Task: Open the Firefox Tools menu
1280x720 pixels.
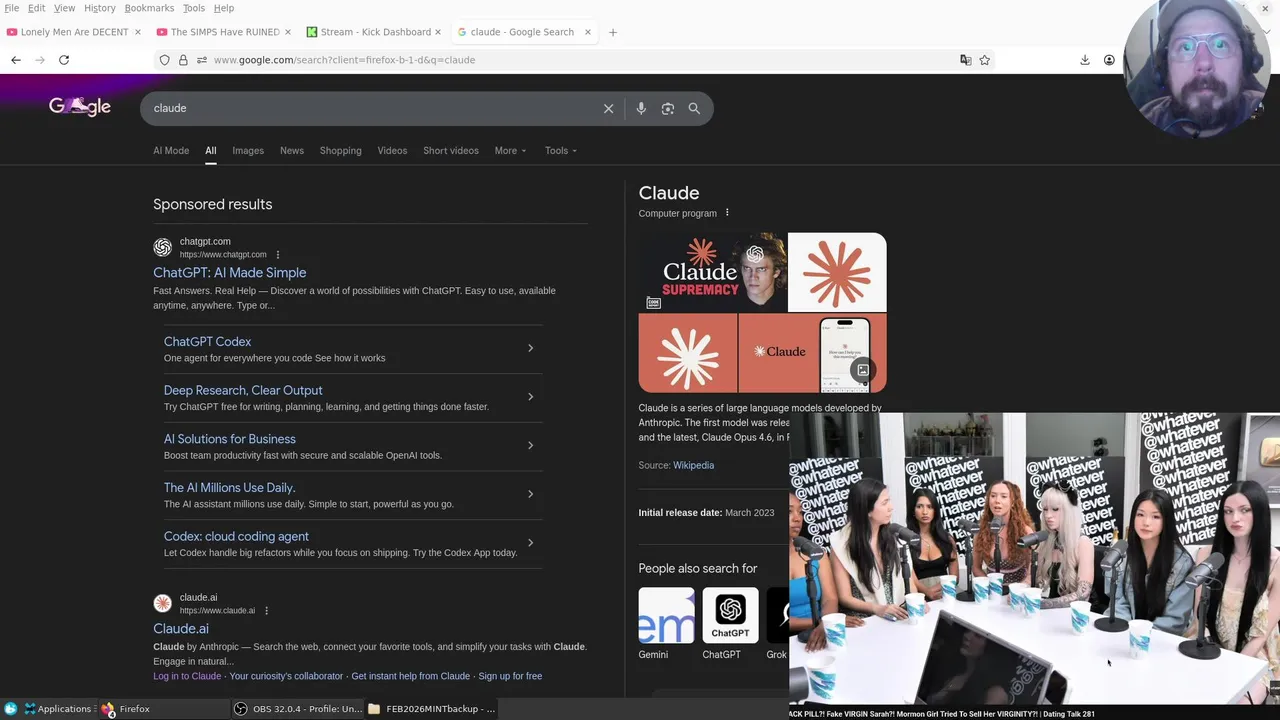Action: click(193, 8)
